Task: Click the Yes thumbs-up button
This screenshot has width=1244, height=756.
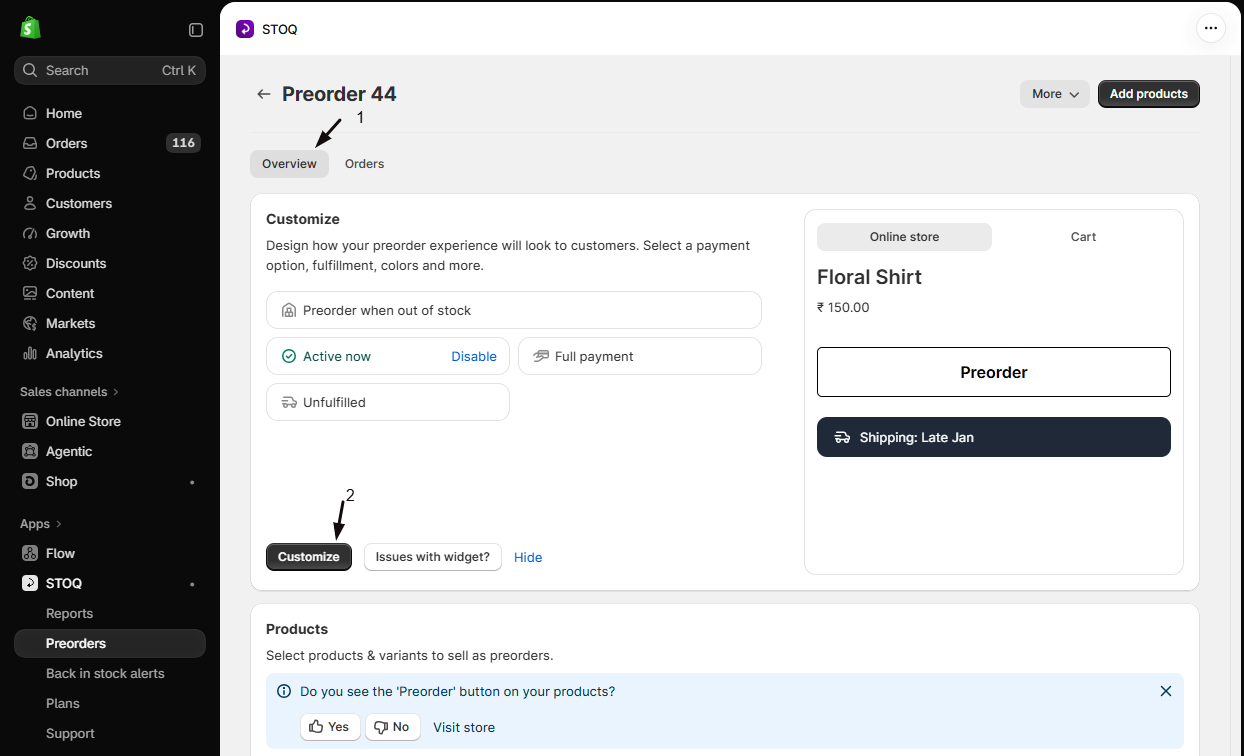Action: tap(330, 727)
